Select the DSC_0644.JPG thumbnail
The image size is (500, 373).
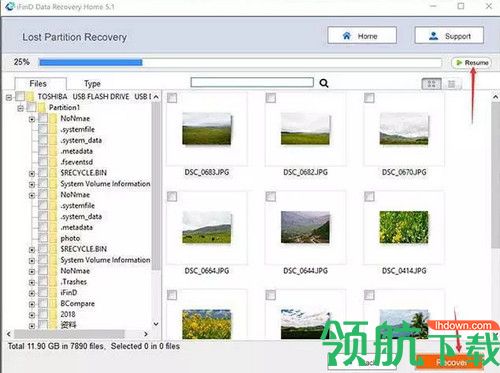pos(305,227)
